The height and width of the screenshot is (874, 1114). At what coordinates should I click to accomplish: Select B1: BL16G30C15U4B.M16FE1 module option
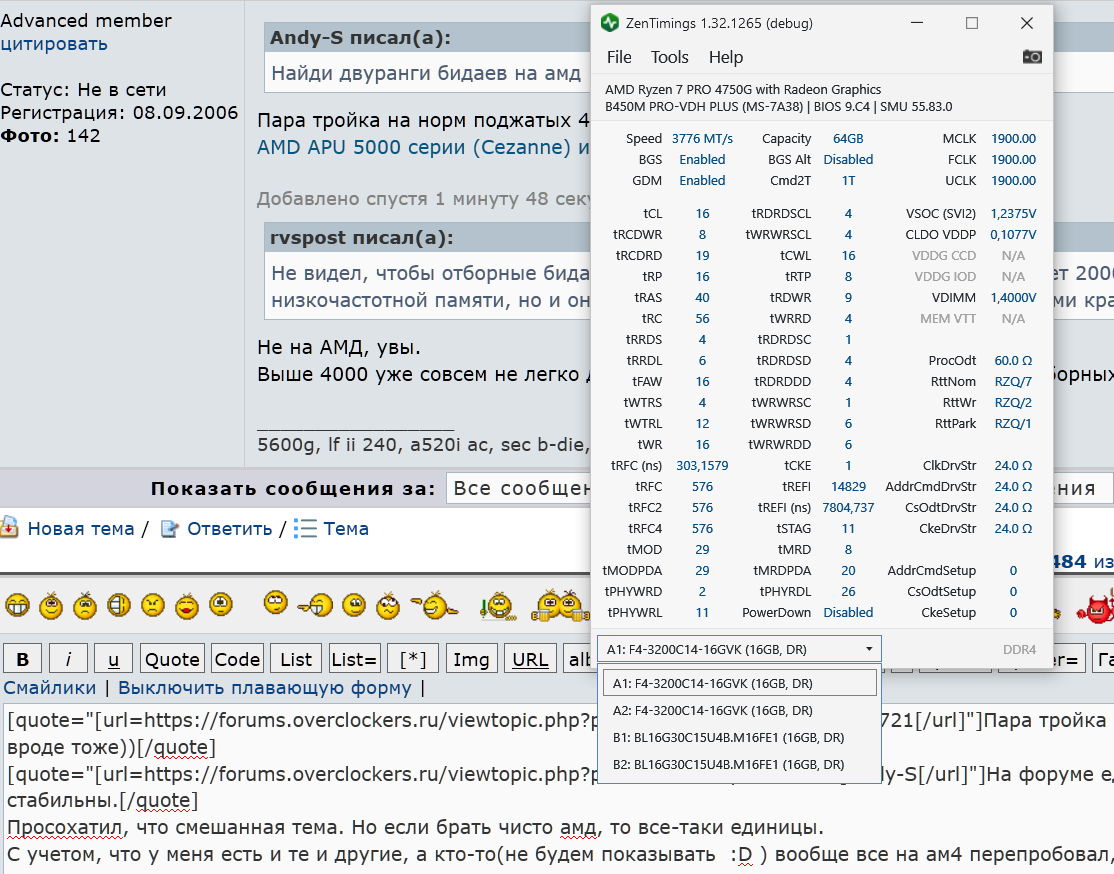[740, 737]
